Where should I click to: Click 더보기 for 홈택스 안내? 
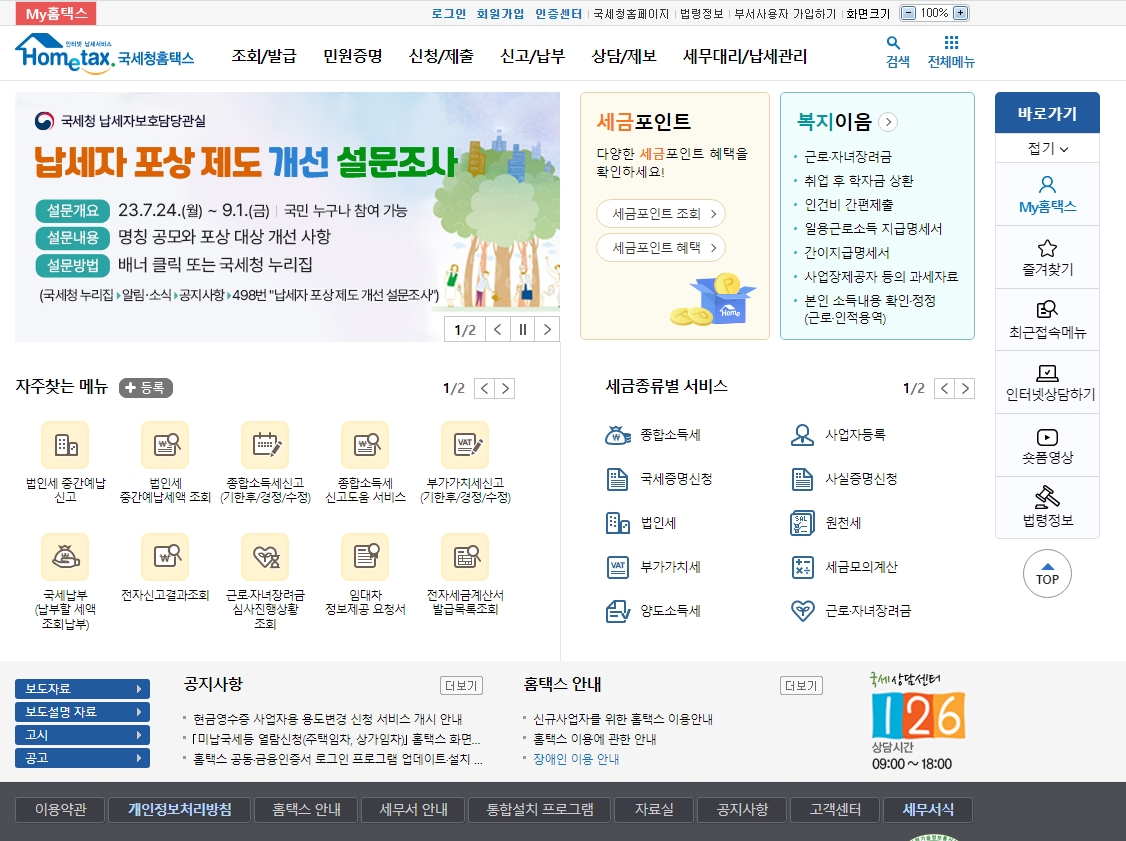(801, 686)
